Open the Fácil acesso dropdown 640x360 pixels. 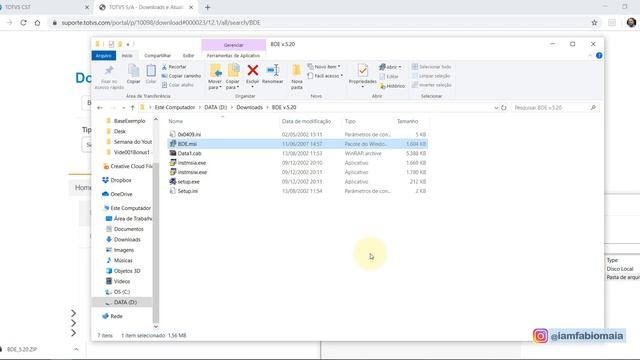325,76
